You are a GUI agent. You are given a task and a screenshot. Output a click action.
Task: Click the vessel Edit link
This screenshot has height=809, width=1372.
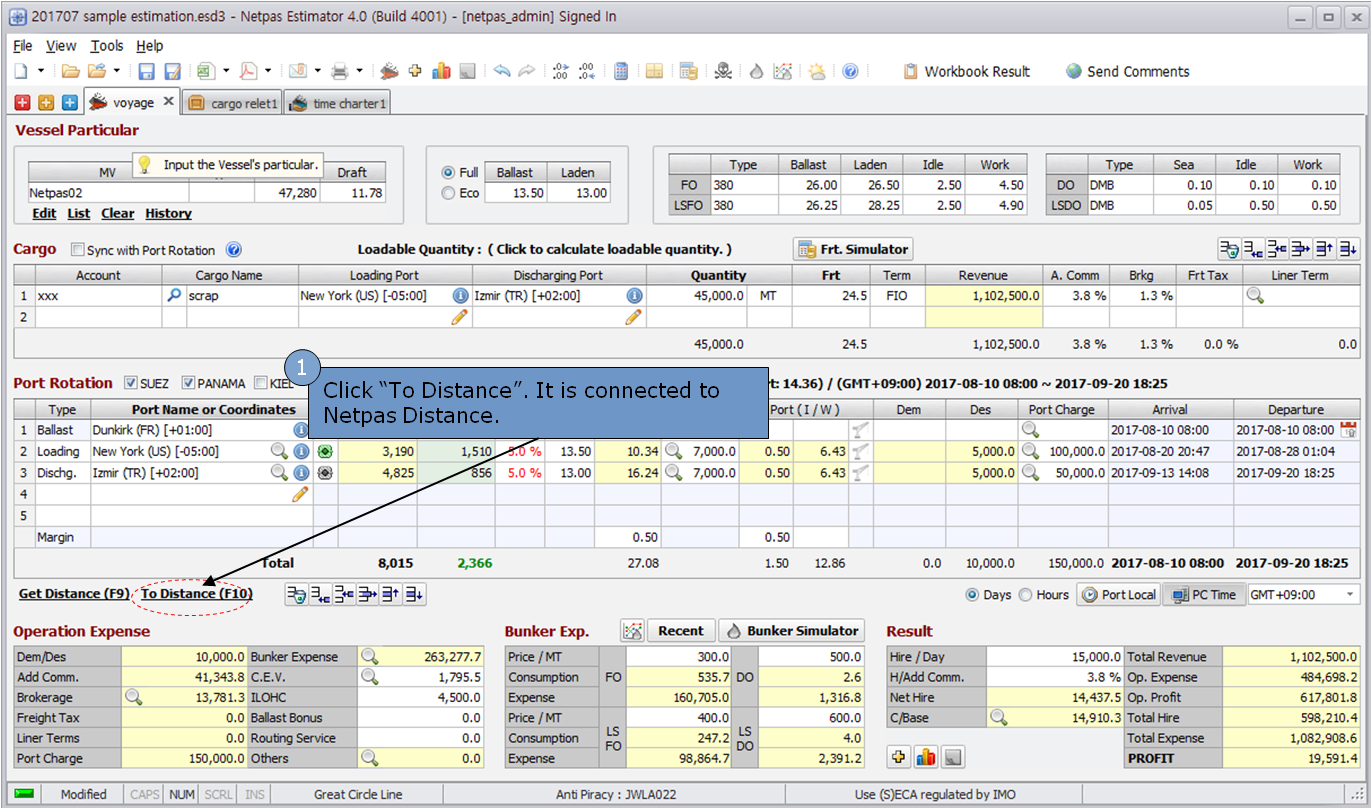pos(44,213)
